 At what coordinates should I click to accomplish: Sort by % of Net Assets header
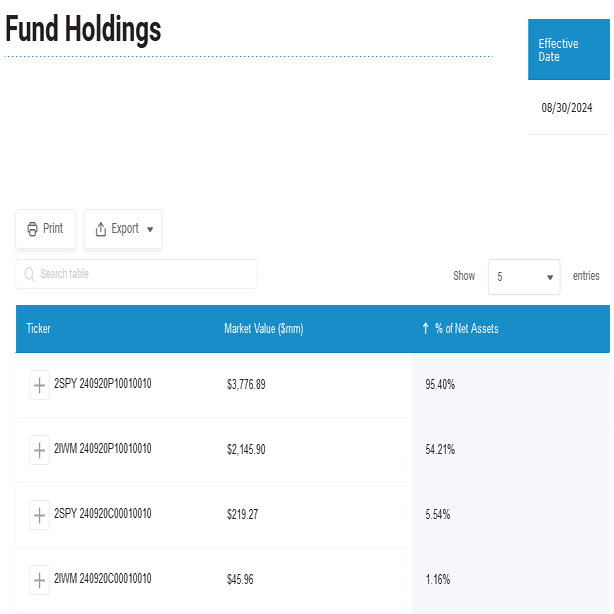click(x=466, y=329)
